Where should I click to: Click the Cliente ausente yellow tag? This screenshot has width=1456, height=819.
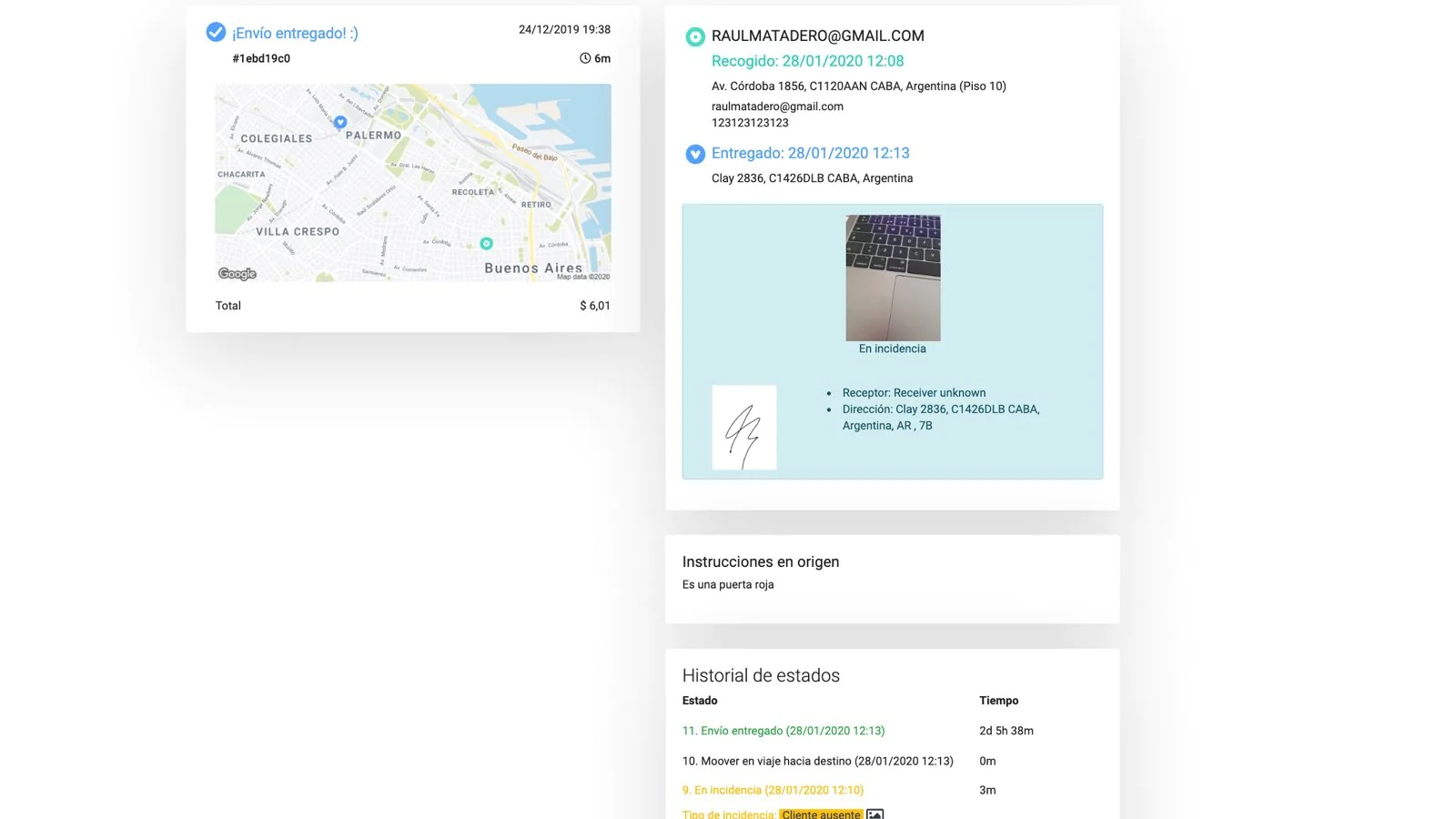821,814
